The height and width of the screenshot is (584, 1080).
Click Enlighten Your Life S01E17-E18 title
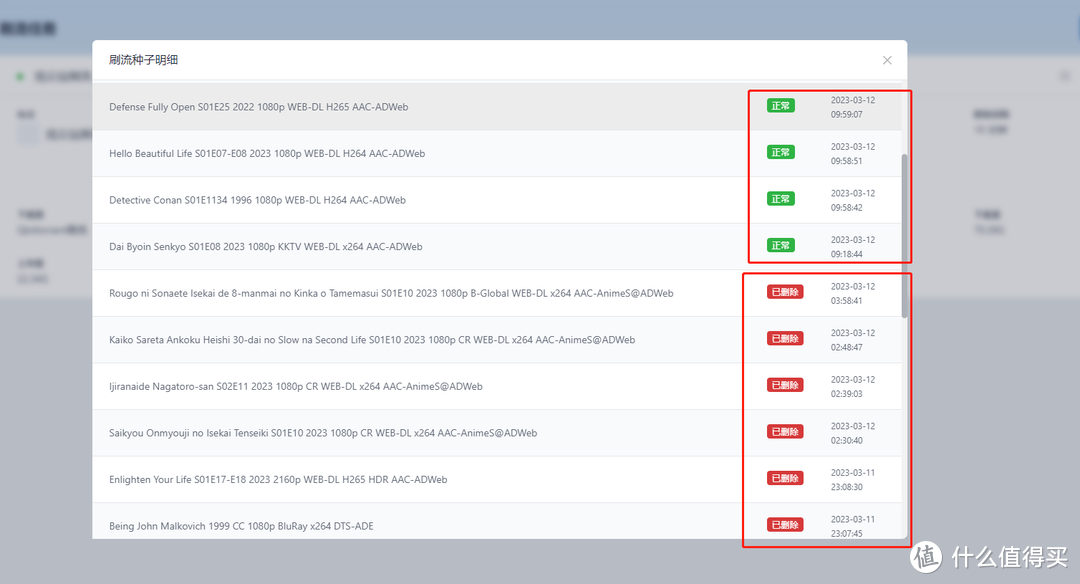[x=278, y=480]
